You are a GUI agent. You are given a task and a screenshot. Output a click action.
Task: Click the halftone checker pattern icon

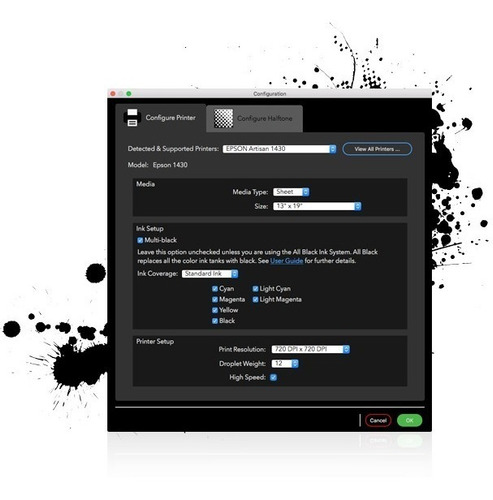pyautogui.click(x=223, y=118)
